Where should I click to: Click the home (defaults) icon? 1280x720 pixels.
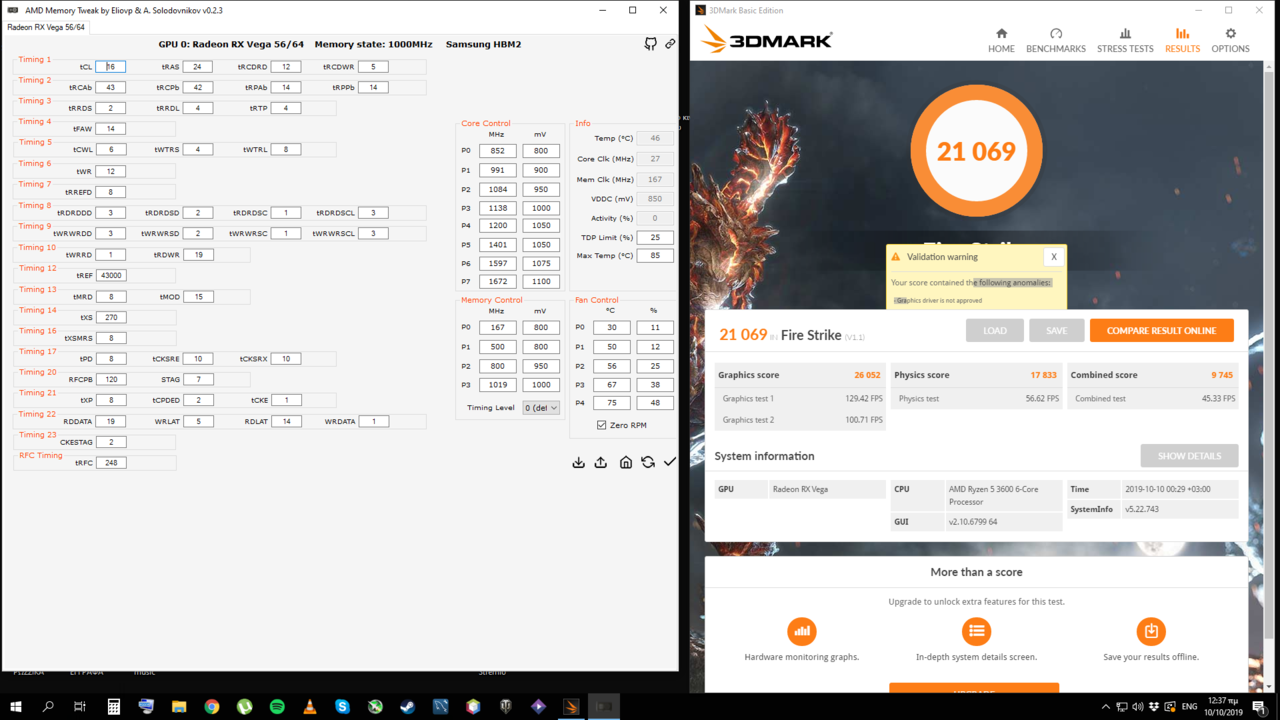pyautogui.click(x=625, y=462)
